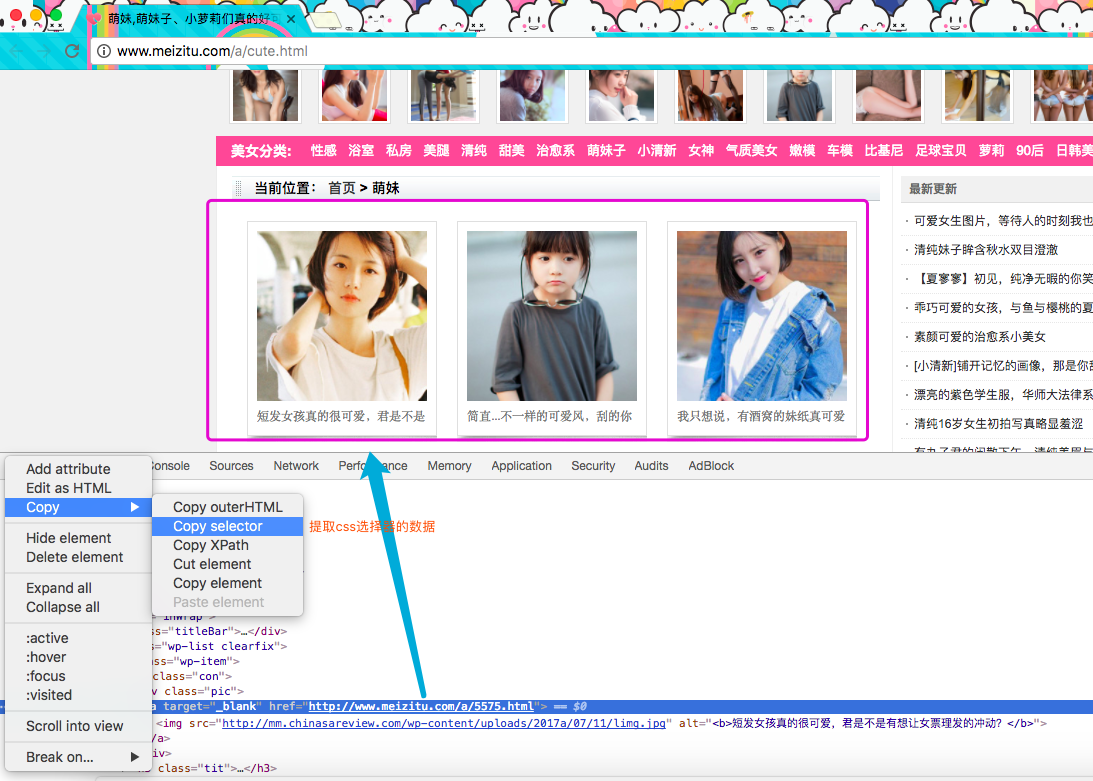Click the browser back arrow
Screen dimensions: 1093x781
[x=16, y=52]
